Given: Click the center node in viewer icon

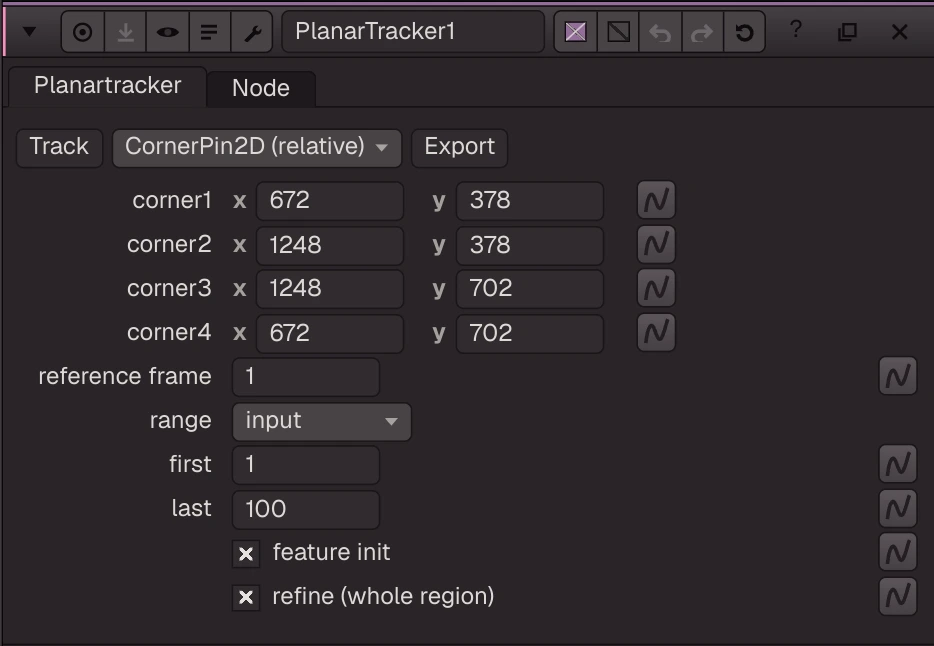Looking at the screenshot, I should point(83,32).
